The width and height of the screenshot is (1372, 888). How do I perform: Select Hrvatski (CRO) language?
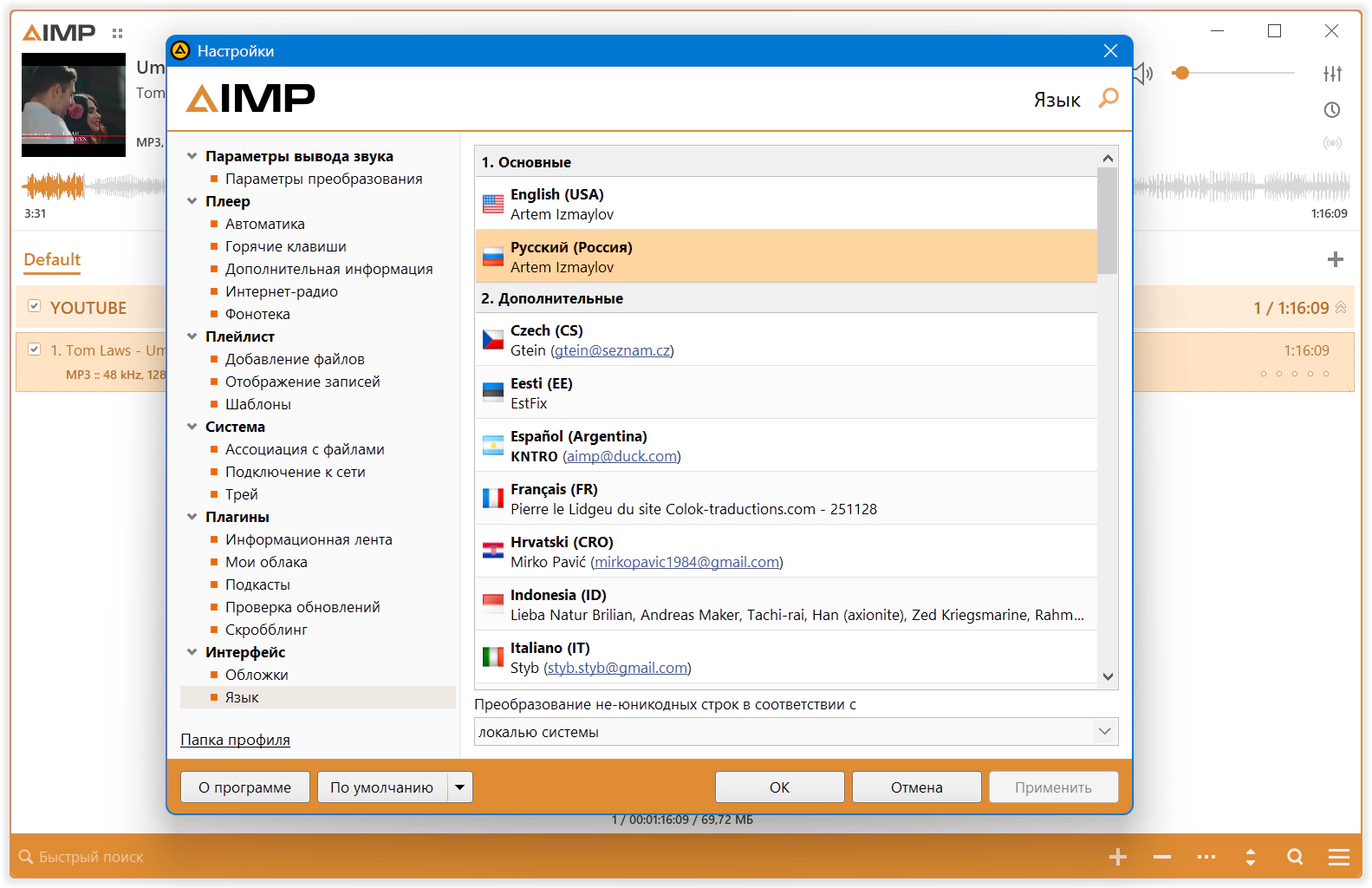(x=786, y=552)
